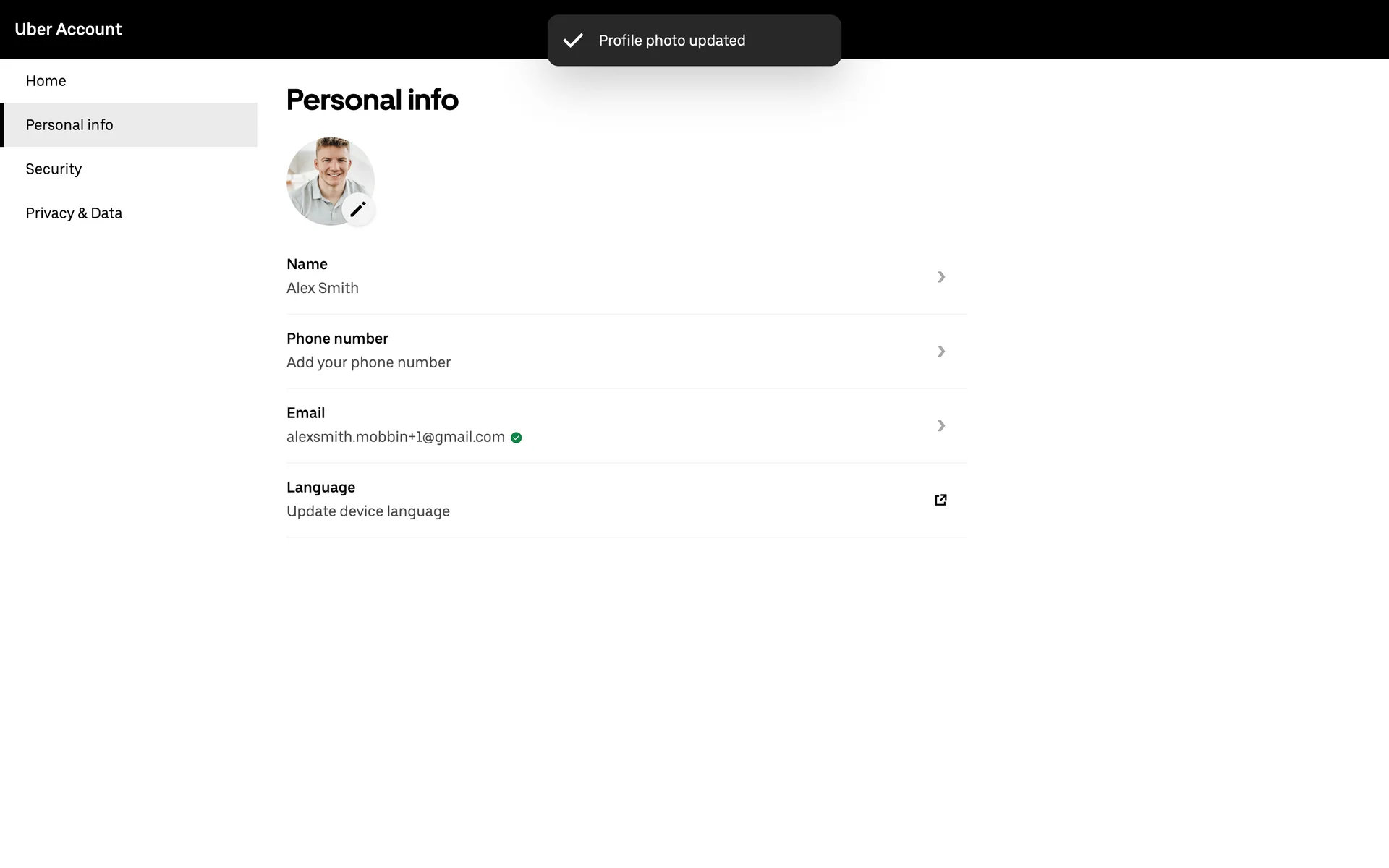Click the Personal info page heading
The image size is (1389, 868).
[373, 100]
